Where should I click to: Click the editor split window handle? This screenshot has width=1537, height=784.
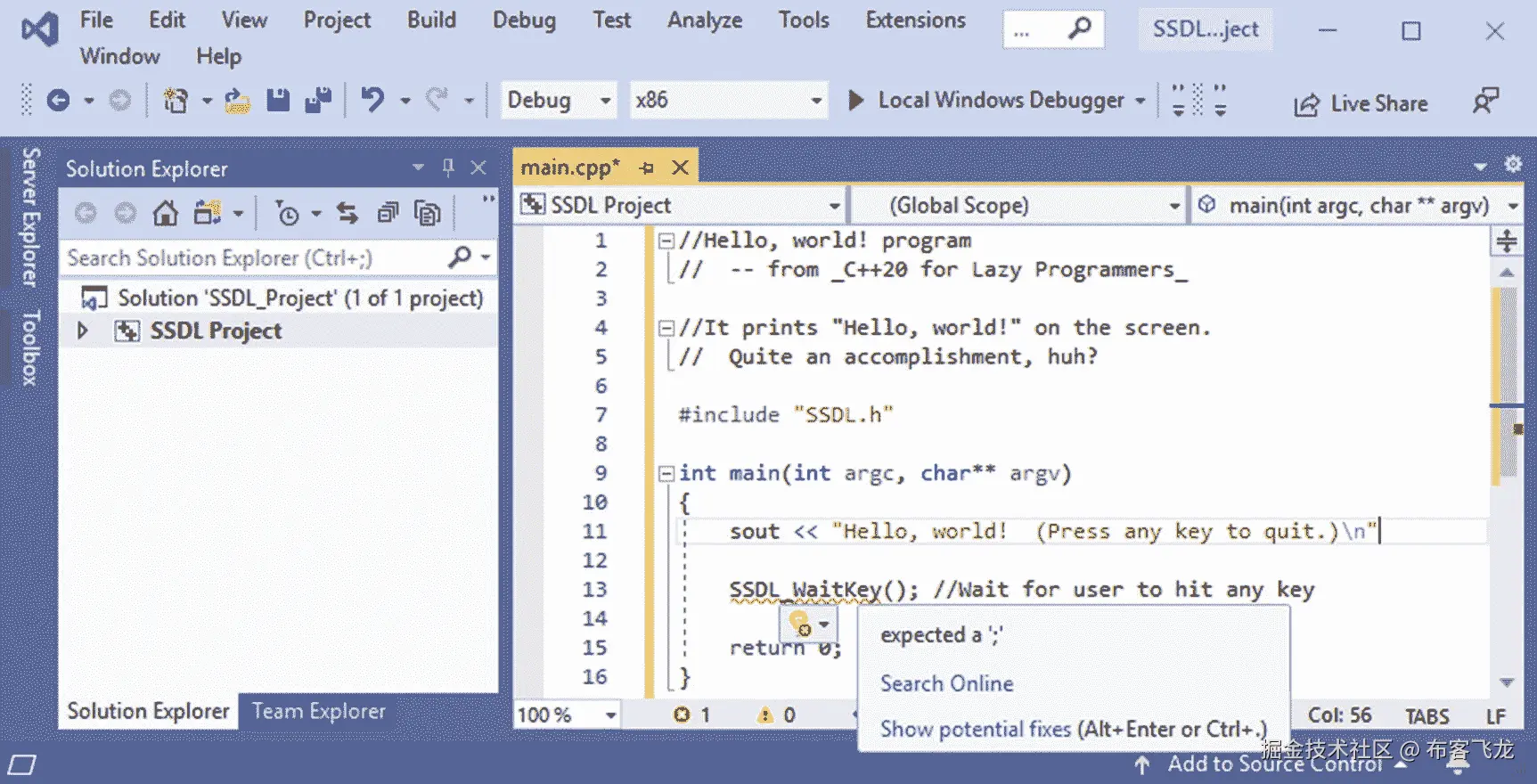(1507, 241)
